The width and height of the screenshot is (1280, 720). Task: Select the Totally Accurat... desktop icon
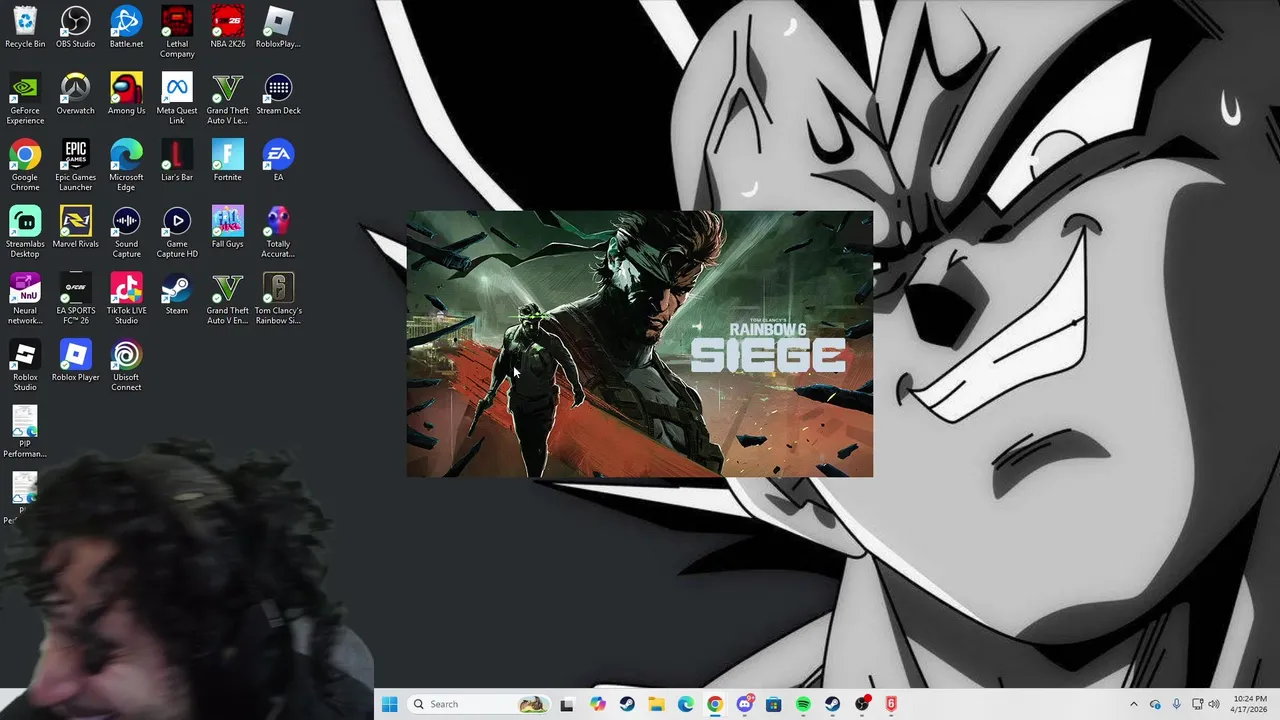click(x=278, y=233)
